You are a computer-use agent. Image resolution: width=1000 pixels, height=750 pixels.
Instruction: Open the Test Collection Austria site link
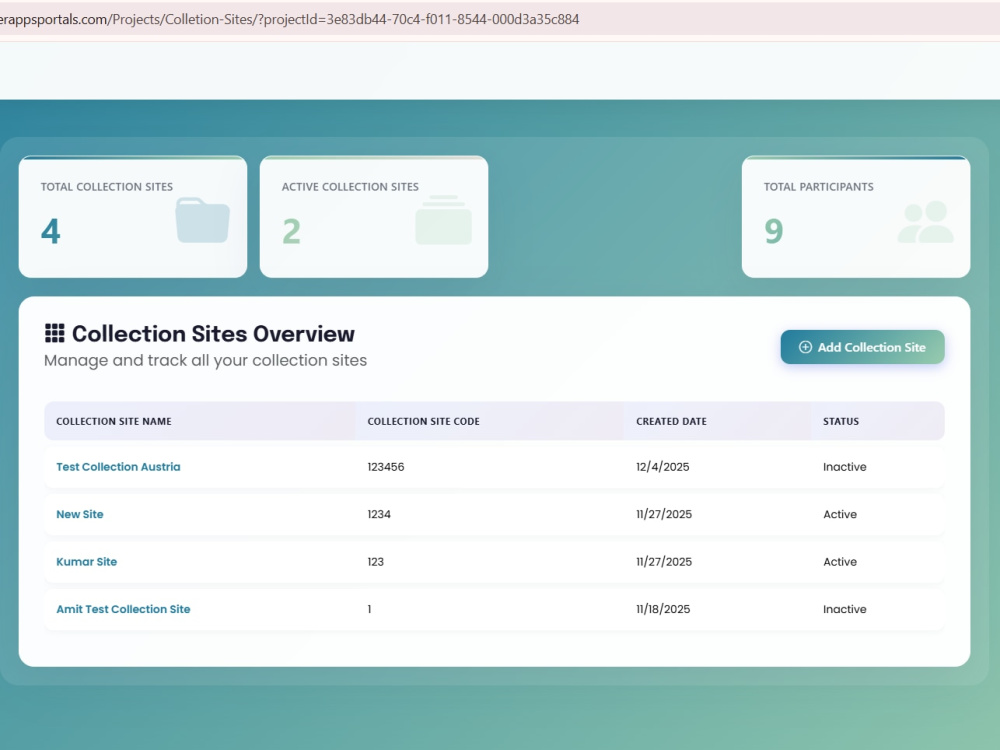118,467
